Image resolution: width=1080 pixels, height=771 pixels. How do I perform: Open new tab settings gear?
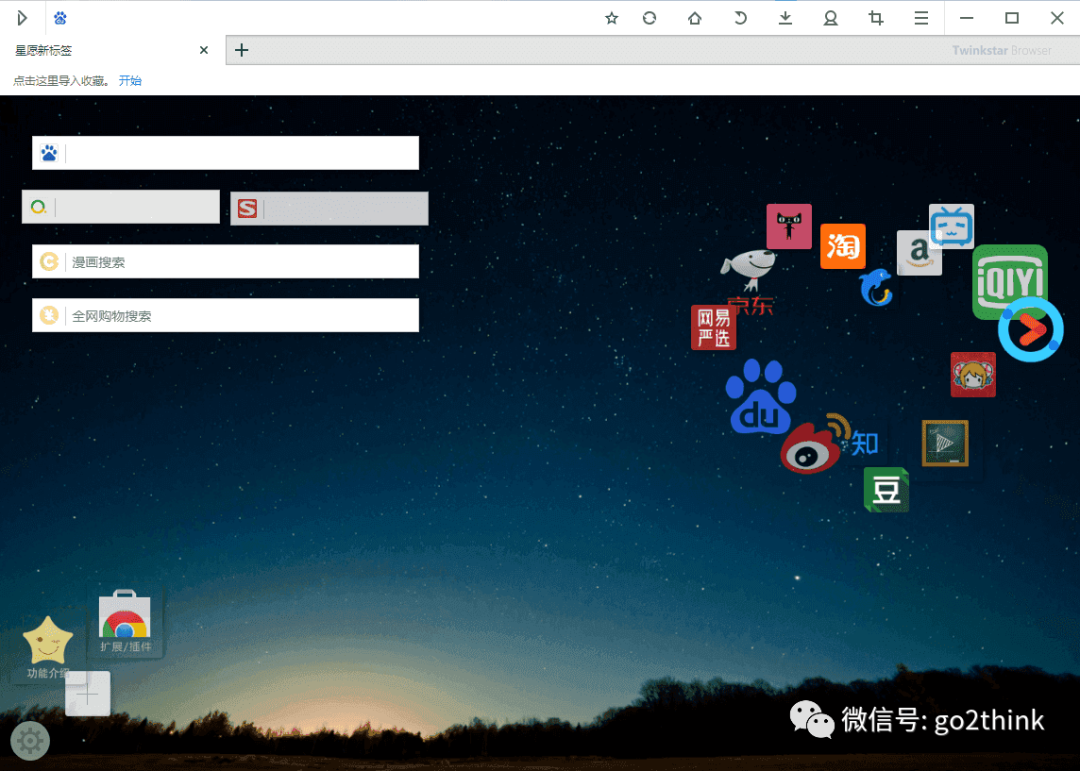tap(30, 741)
